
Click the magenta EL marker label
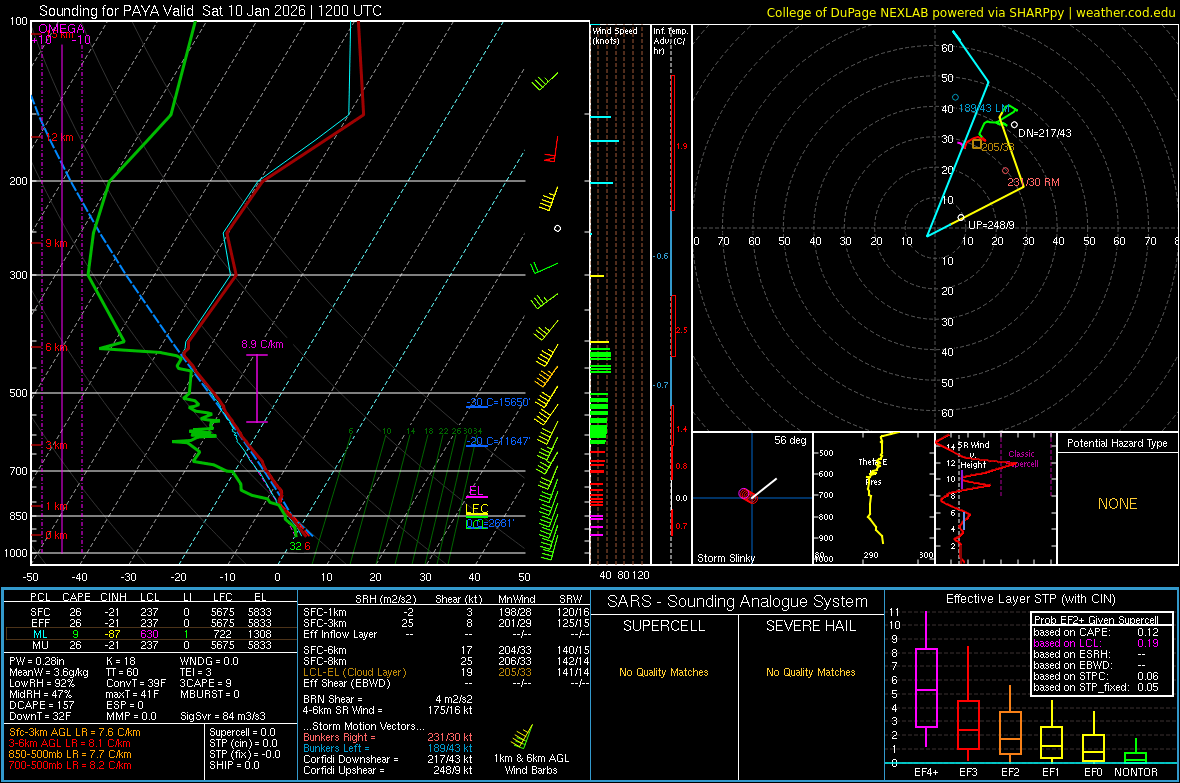476,491
